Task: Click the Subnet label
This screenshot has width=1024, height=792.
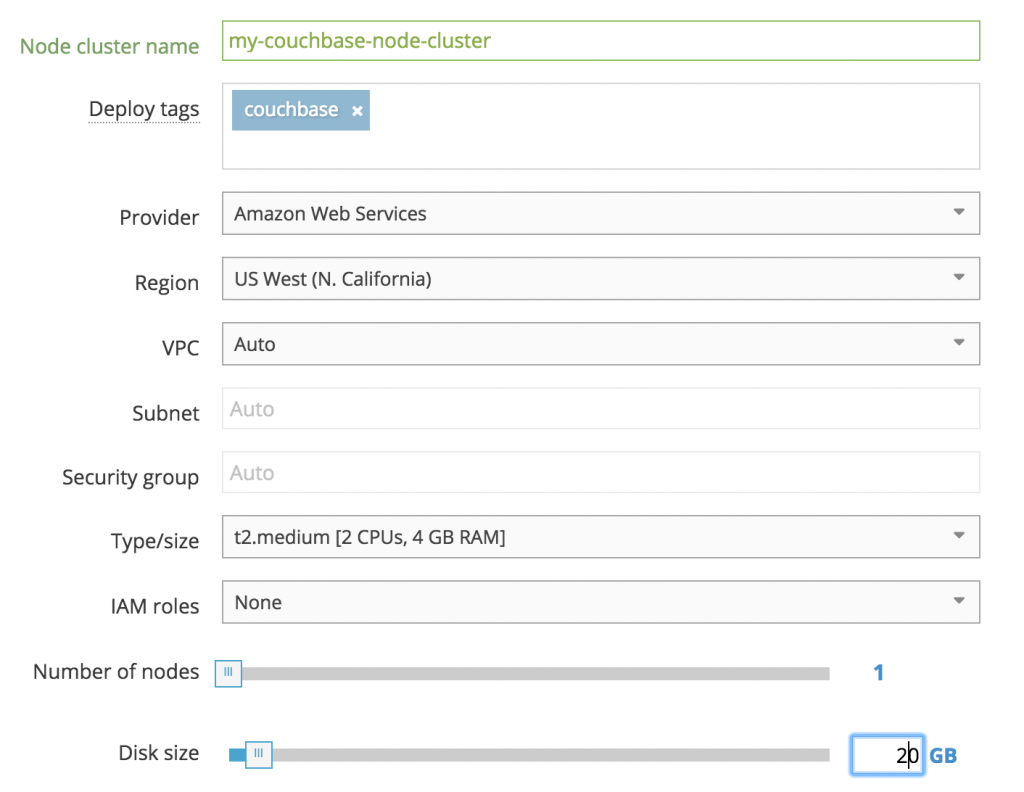Action: point(166,413)
